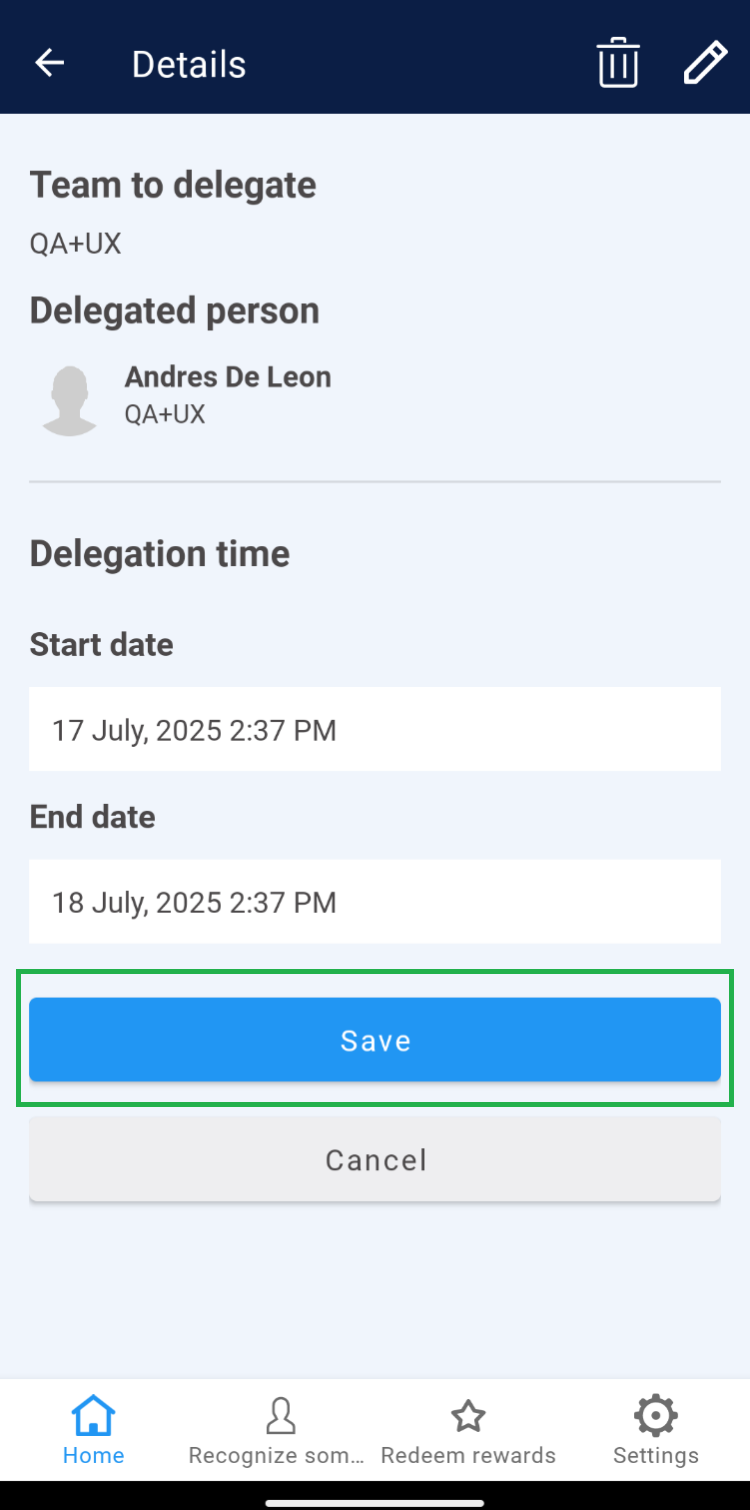The image size is (750, 1510).
Task: Open Home via the house icon
Action: [x=93, y=1416]
